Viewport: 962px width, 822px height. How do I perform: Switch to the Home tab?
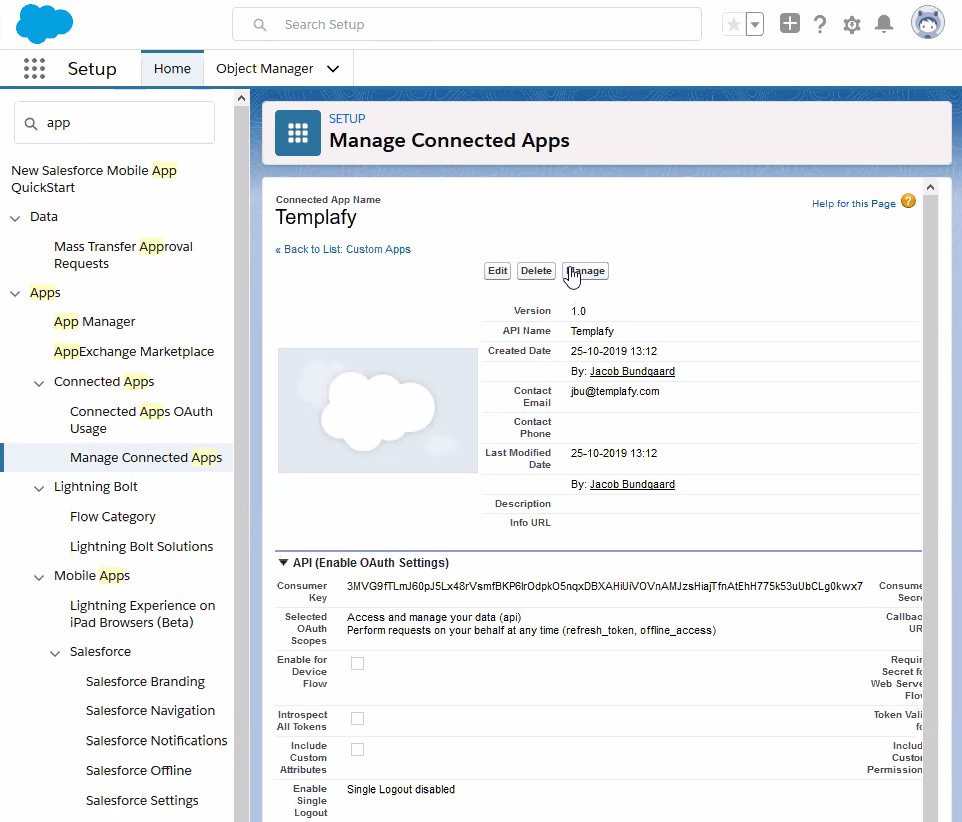pos(172,69)
